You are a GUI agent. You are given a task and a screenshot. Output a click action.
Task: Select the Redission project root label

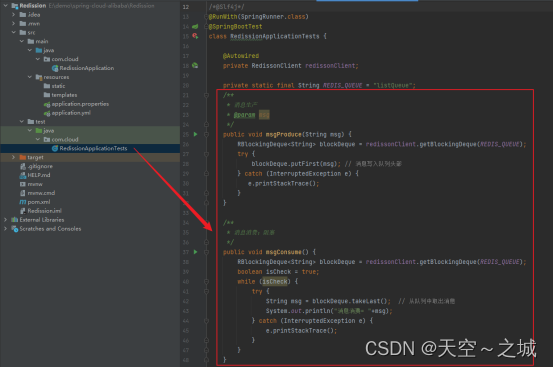tap(33, 6)
